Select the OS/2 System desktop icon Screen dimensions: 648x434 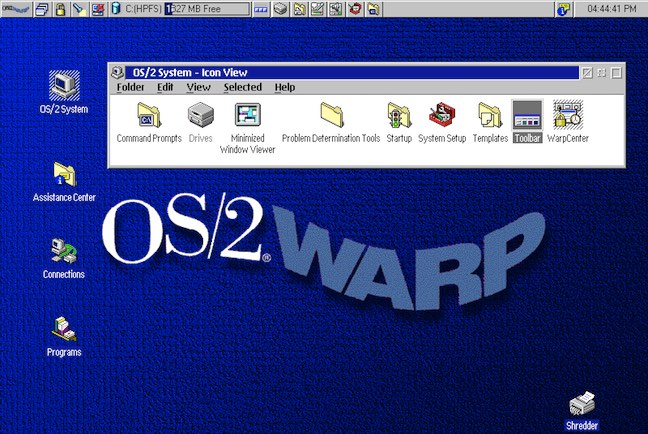(64, 92)
